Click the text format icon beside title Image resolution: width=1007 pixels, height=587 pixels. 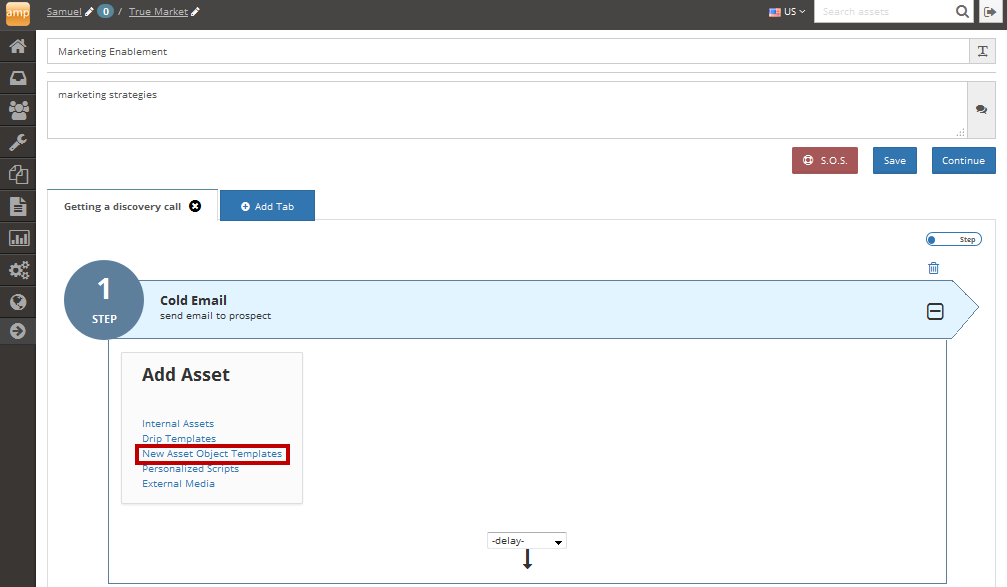point(982,51)
